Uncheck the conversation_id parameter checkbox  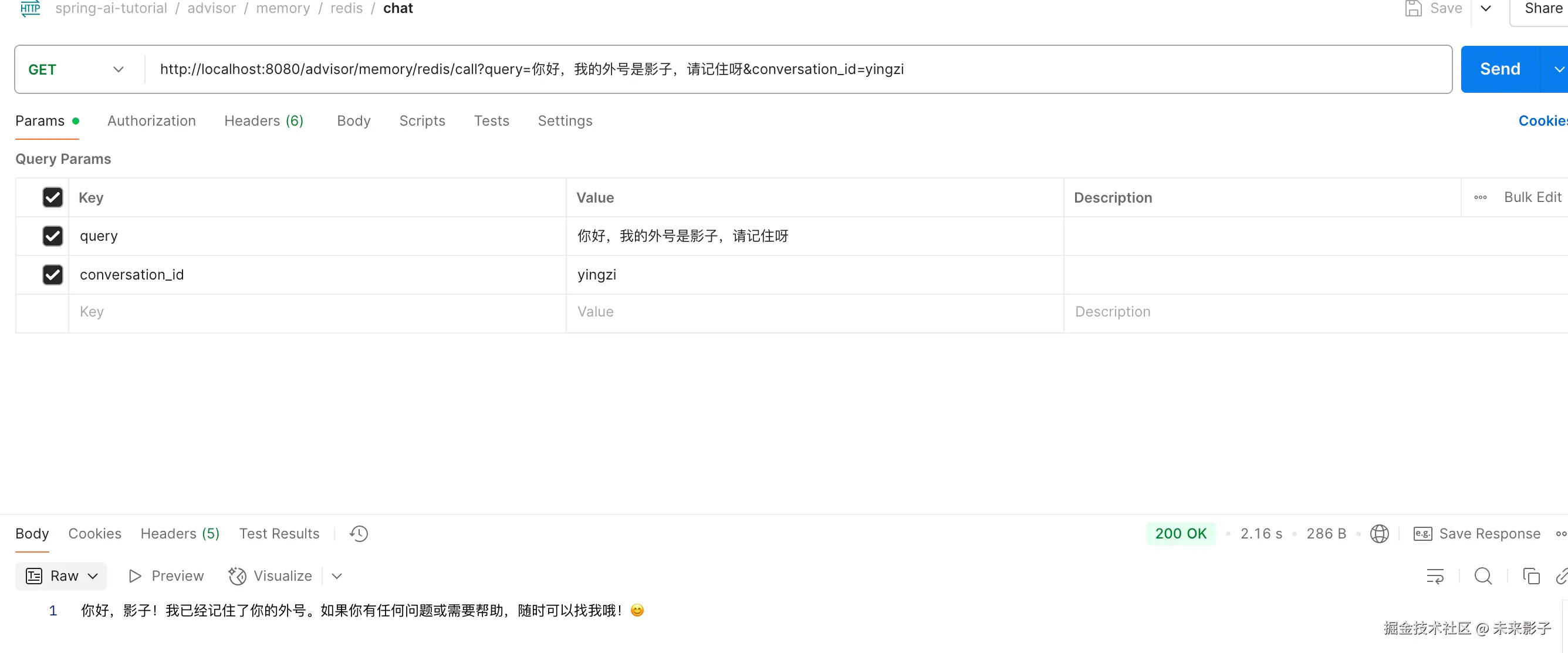tap(53, 275)
